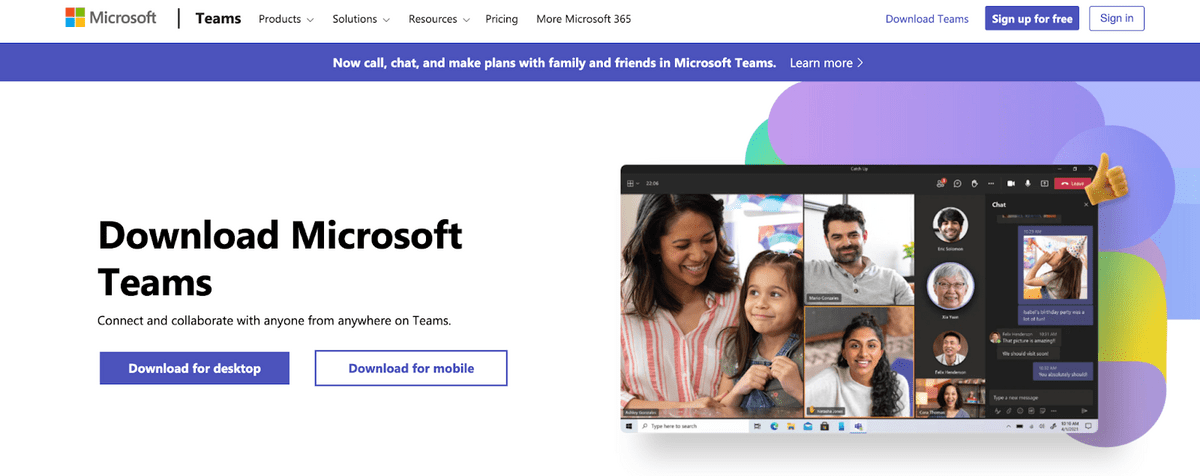Viewport: 1200px width, 476px height.
Task: Click the 'Download Microsoft Teams' heading
Action: (280, 257)
